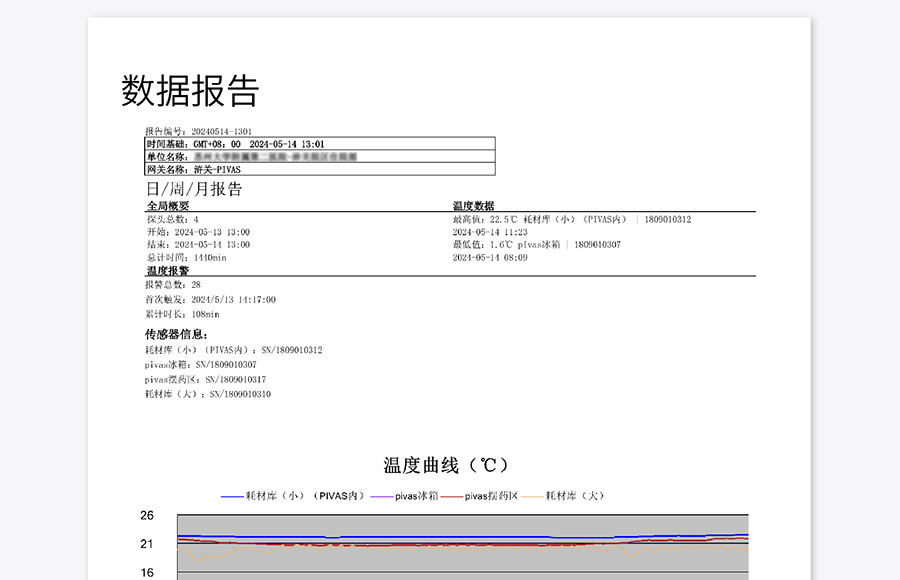Viewport: 900px width, 580px height.
Task: Select the 最高值 22.5℃ entry
Action: [571, 219]
